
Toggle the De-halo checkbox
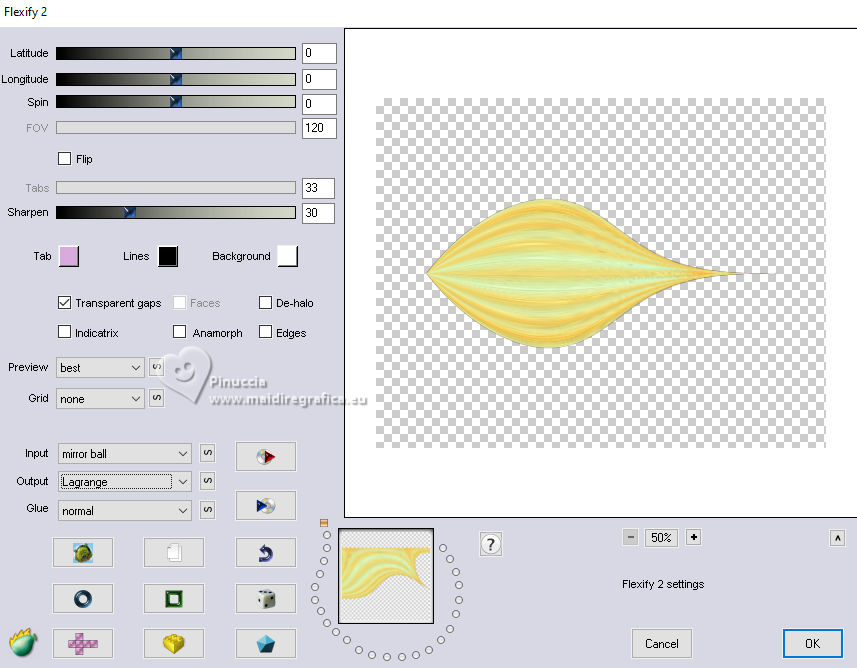coord(265,302)
